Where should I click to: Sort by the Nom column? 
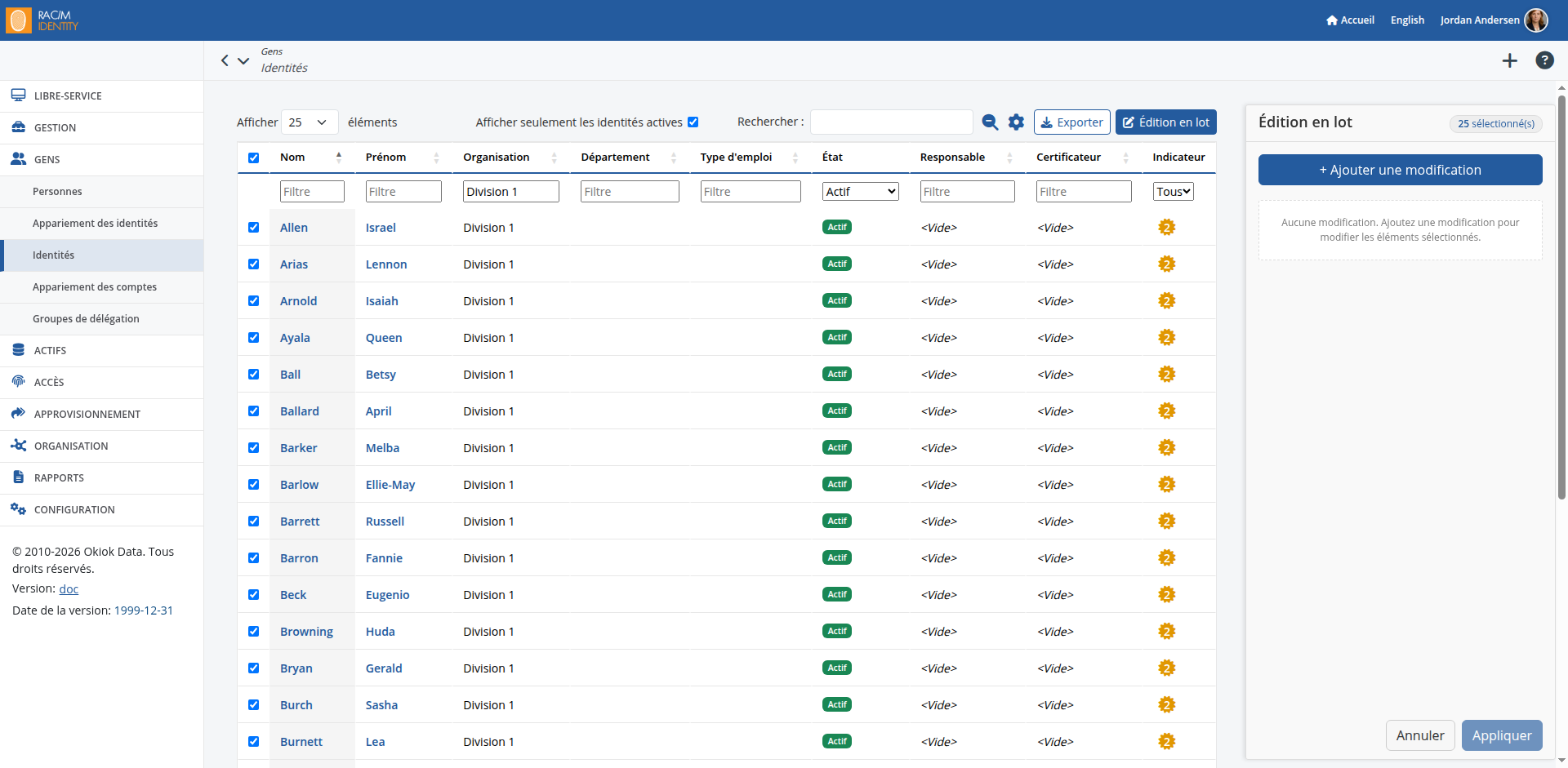[310, 158]
